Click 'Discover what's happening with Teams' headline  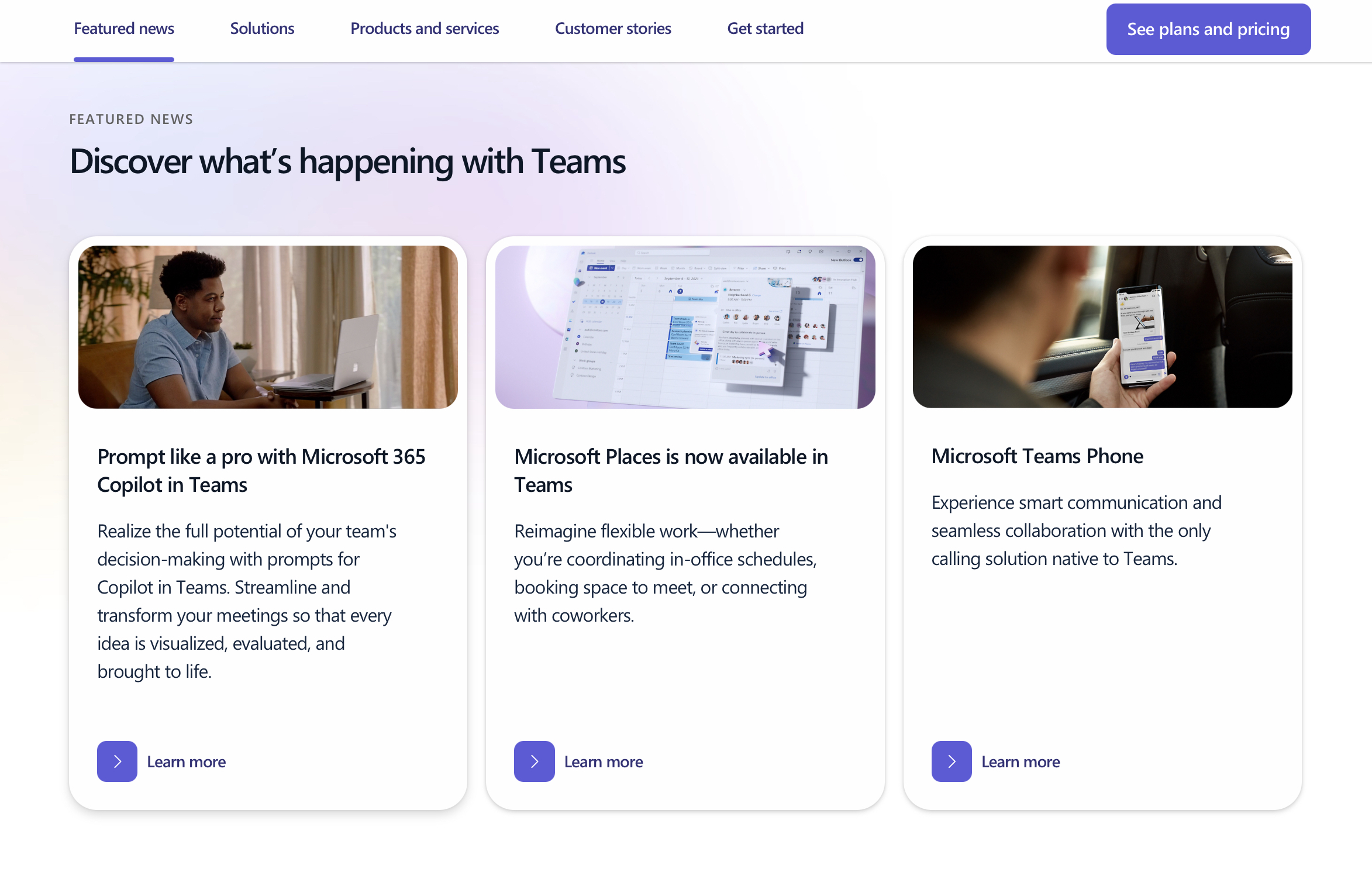347,162
